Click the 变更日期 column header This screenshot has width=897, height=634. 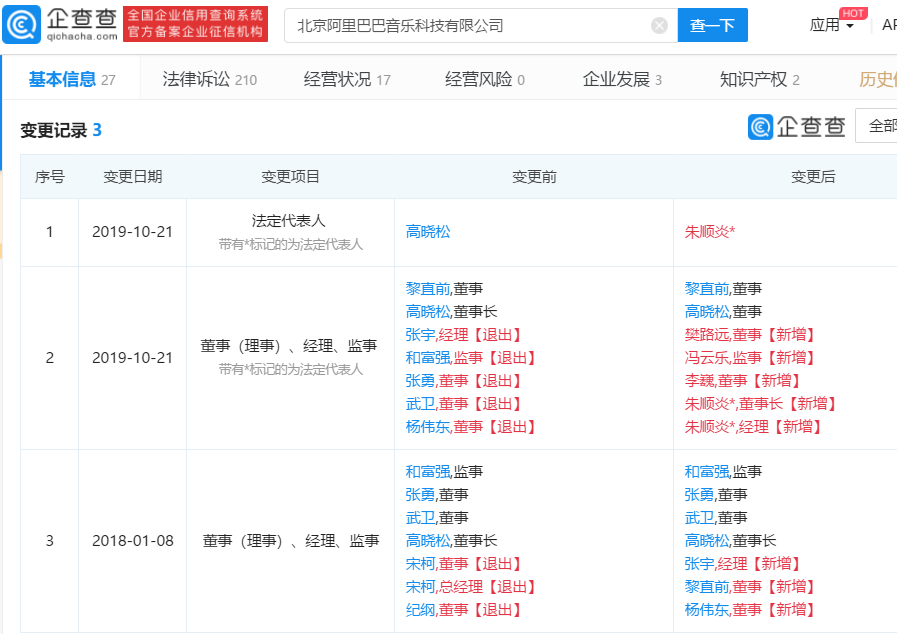click(133, 177)
